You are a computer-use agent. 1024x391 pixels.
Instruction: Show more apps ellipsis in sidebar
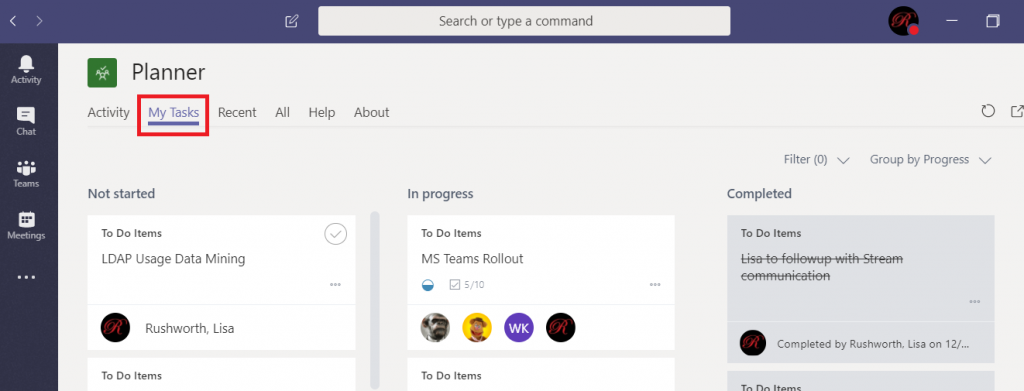26,277
